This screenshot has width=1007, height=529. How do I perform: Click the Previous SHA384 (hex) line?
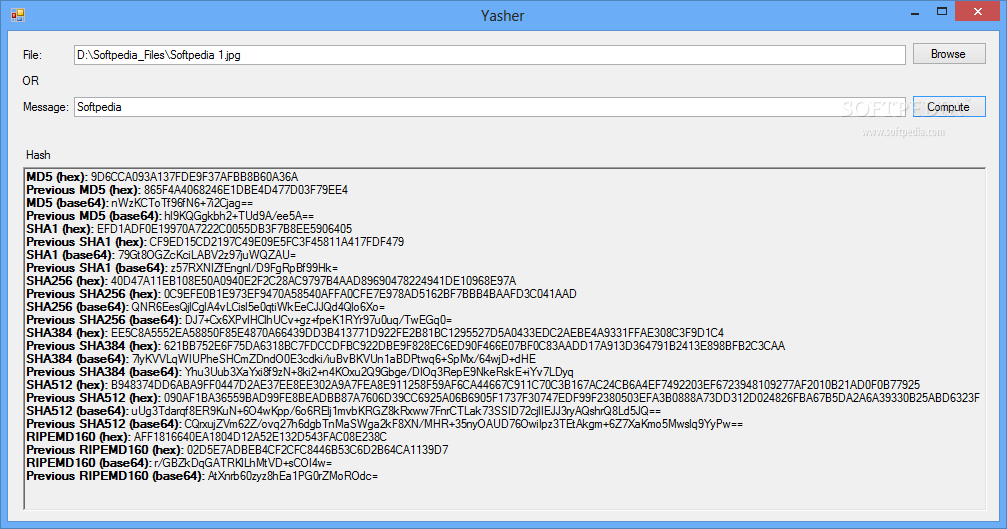(406, 346)
